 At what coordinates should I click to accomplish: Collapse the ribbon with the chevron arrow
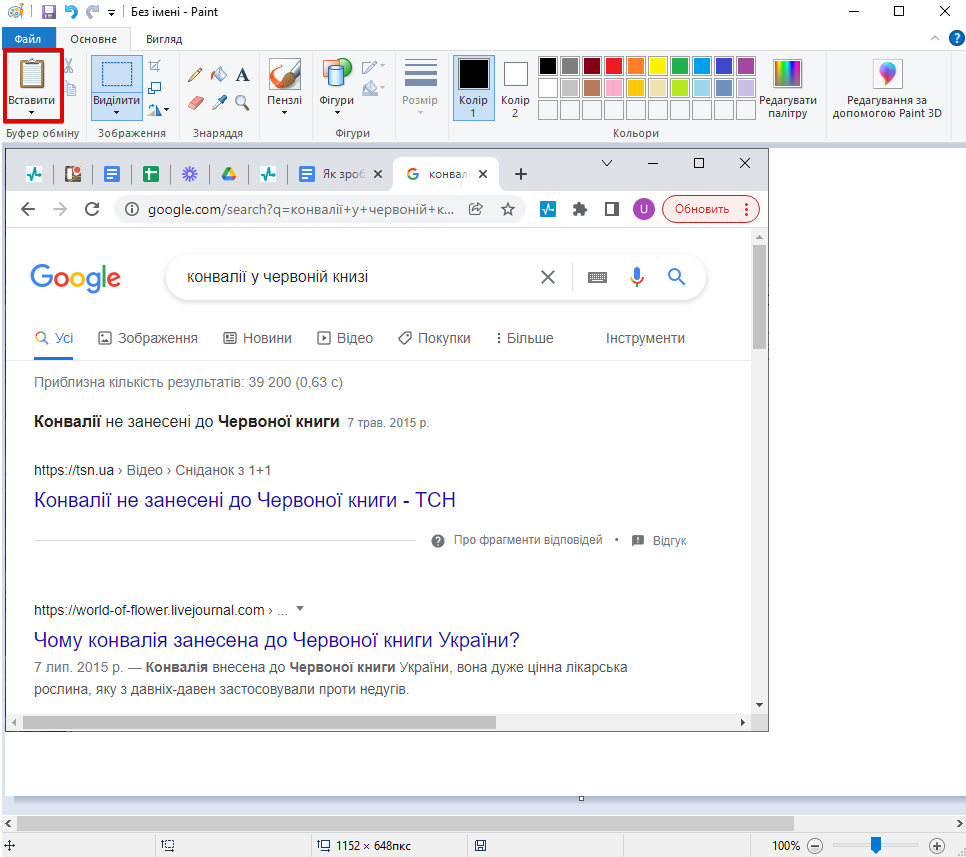[935, 38]
